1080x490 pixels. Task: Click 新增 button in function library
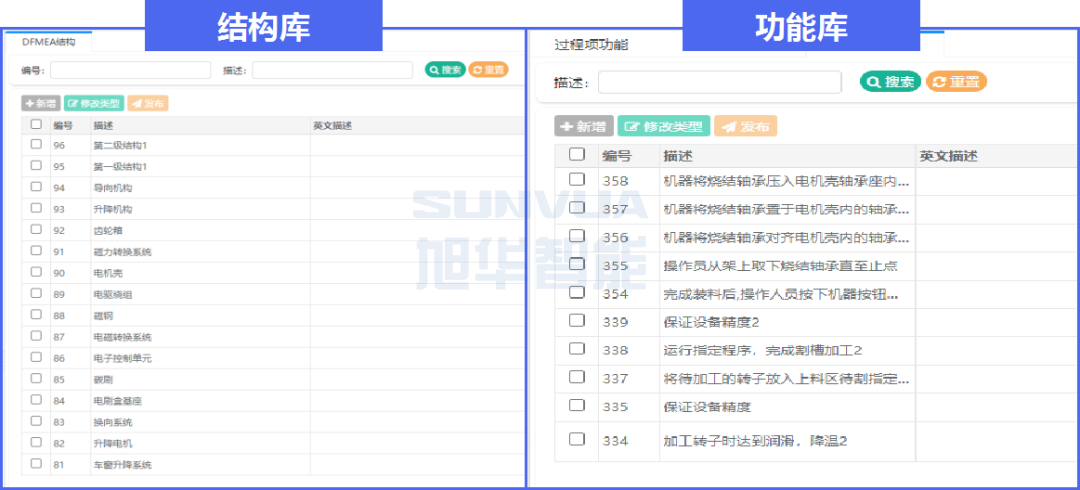[584, 127]
